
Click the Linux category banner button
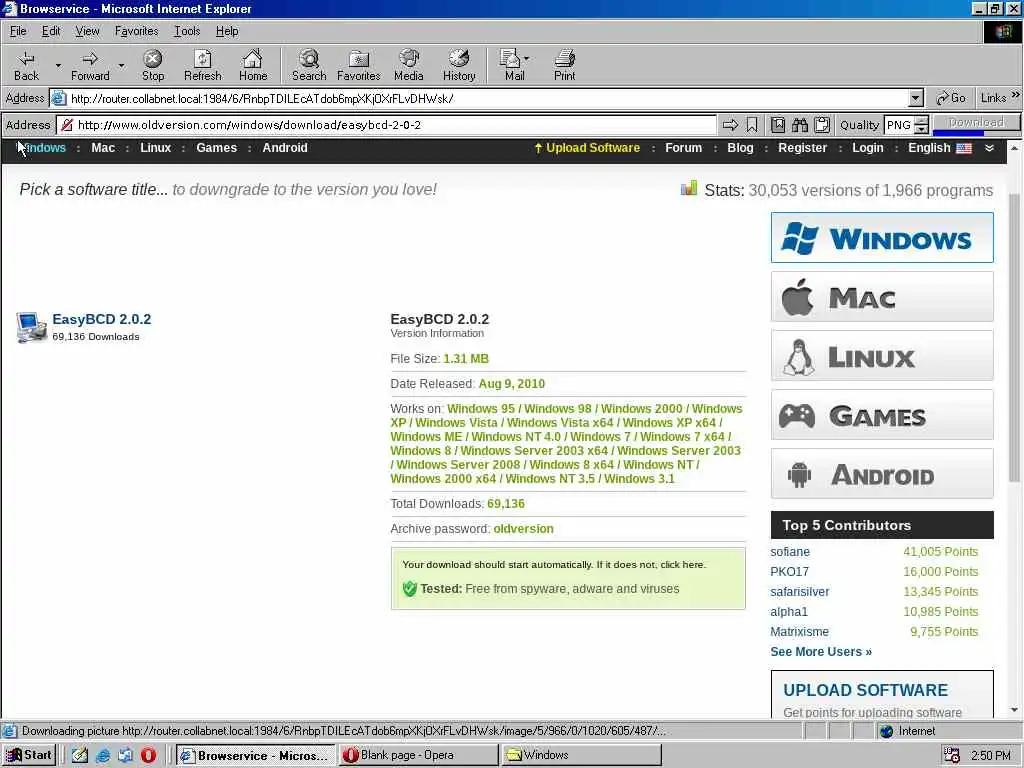pyautogui.click(x=882, y=355)
